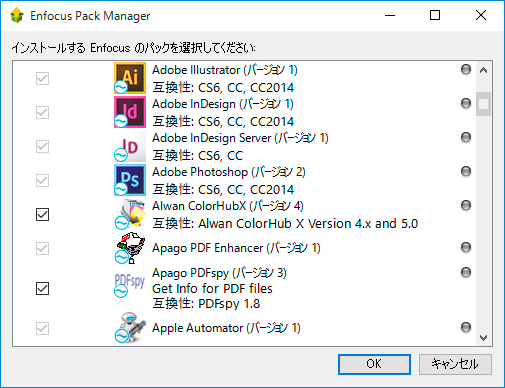Maximize the Enfocus Pack Manager window
505x388 pixels.
(435, 15)
